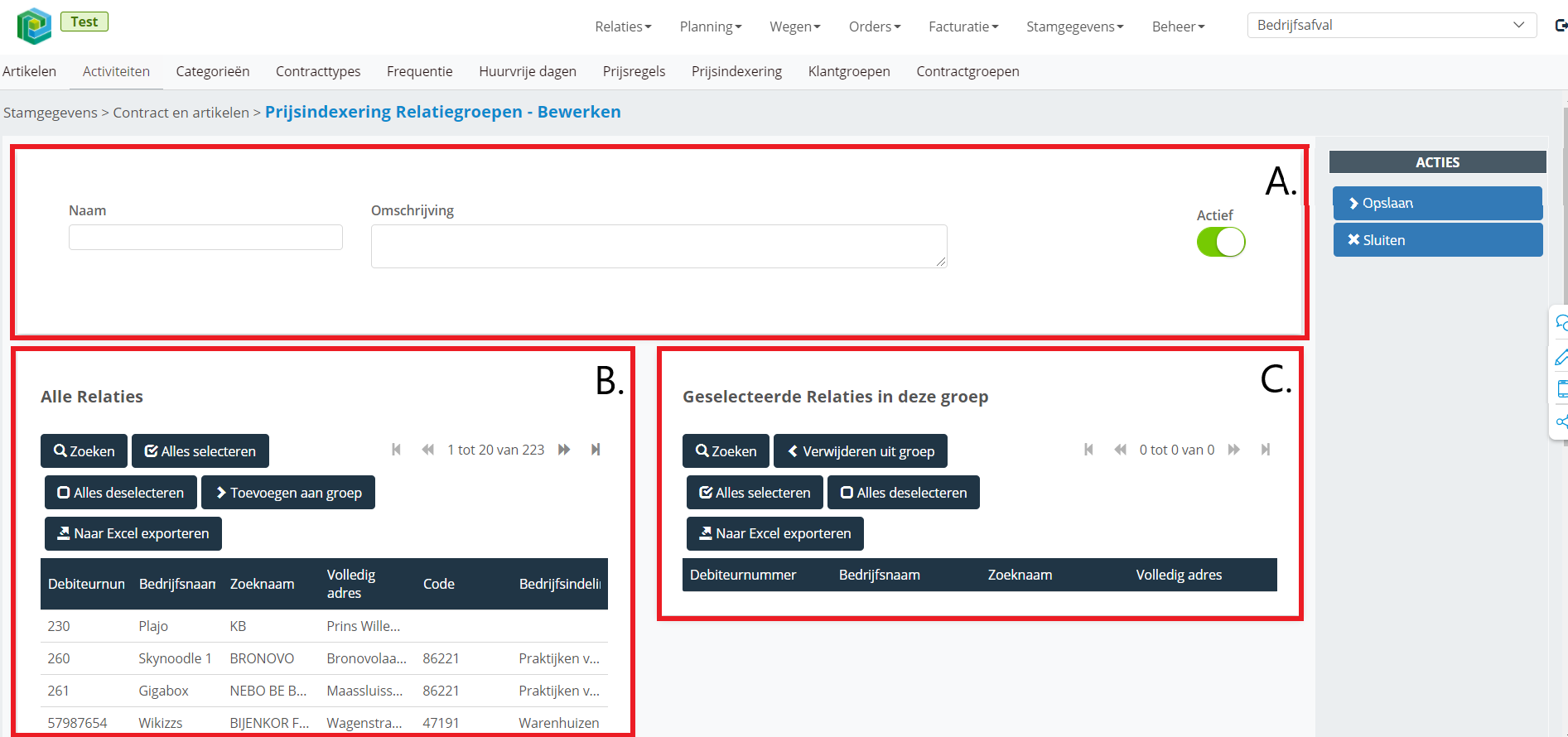Image resolution: width=1568 pixels, height=737 pixels.
Task: Select the row with Bedrijfsnaam Plajo
Action: tap(324, 626)
